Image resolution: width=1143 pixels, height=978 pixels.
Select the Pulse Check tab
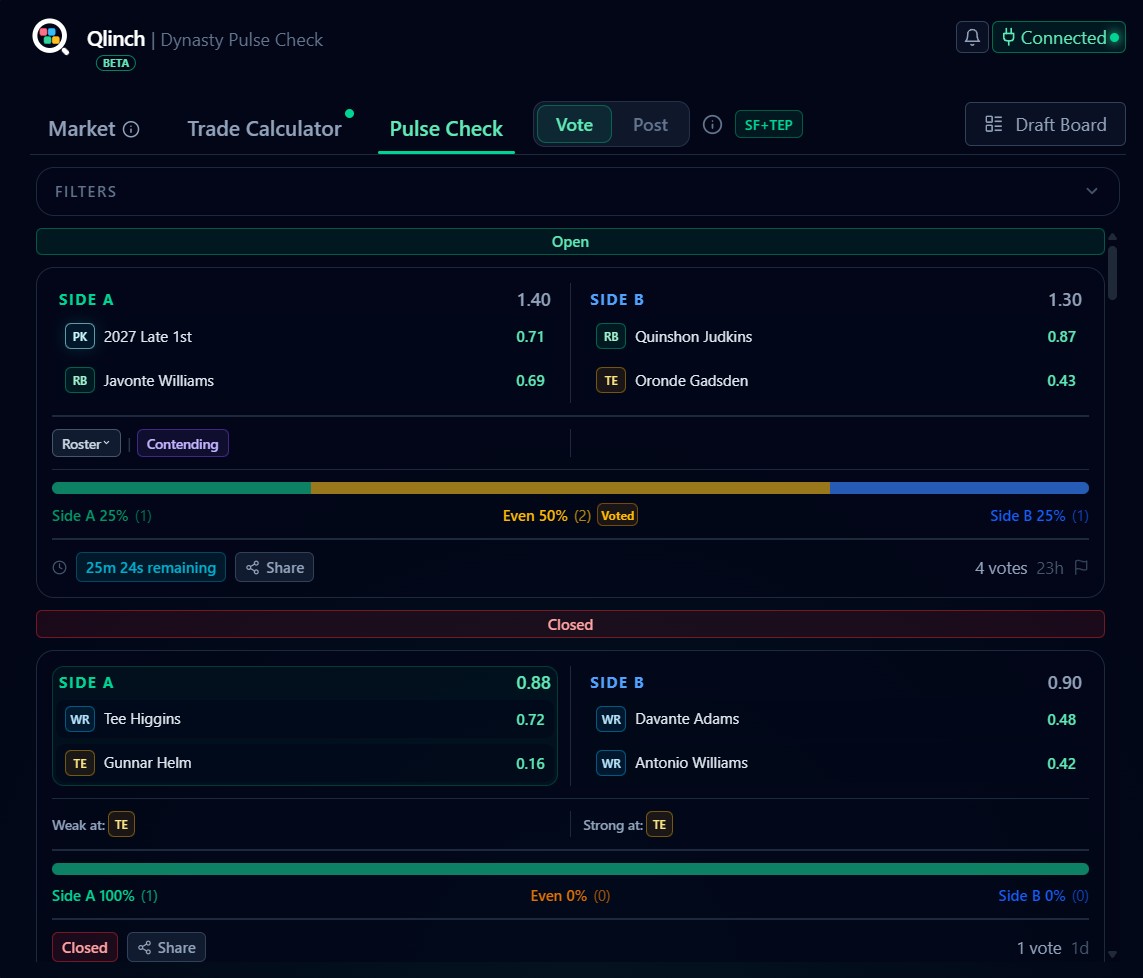446,129
